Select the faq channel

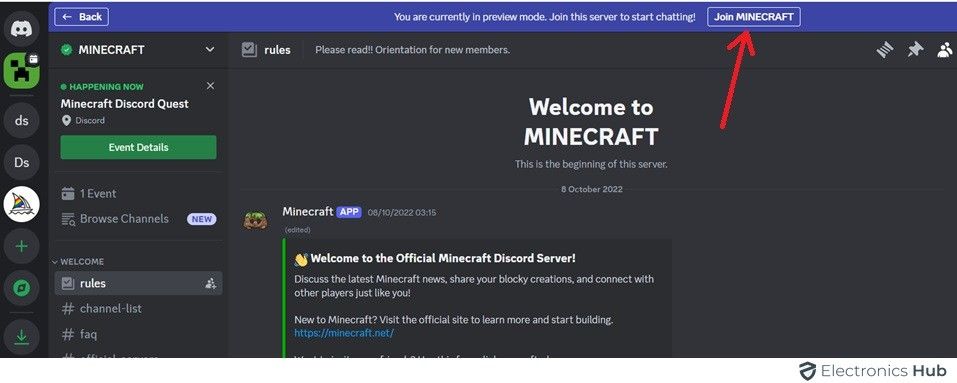click(139, 334)
